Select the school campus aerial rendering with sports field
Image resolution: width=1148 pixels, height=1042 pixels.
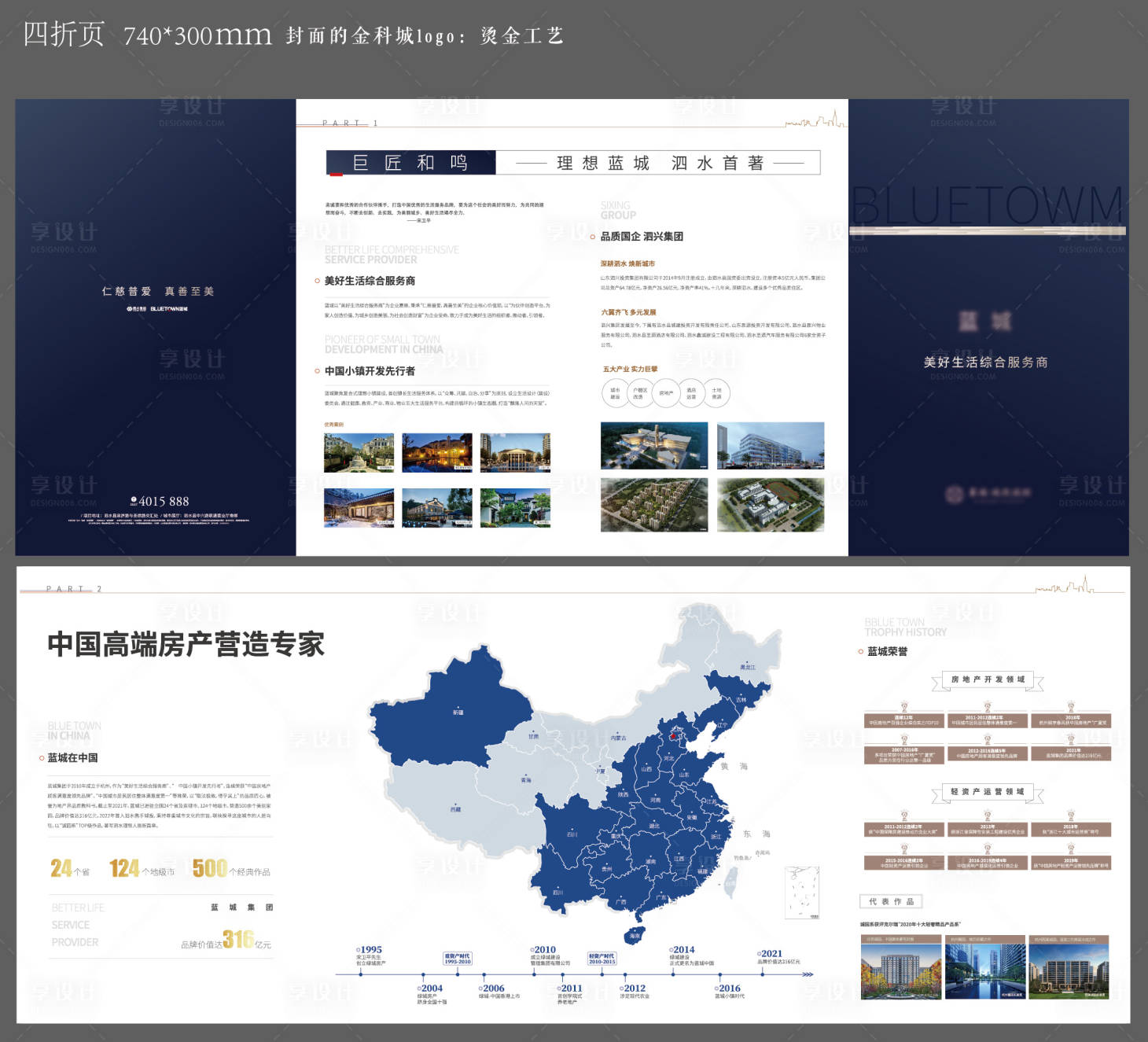(x=771, y=505)
